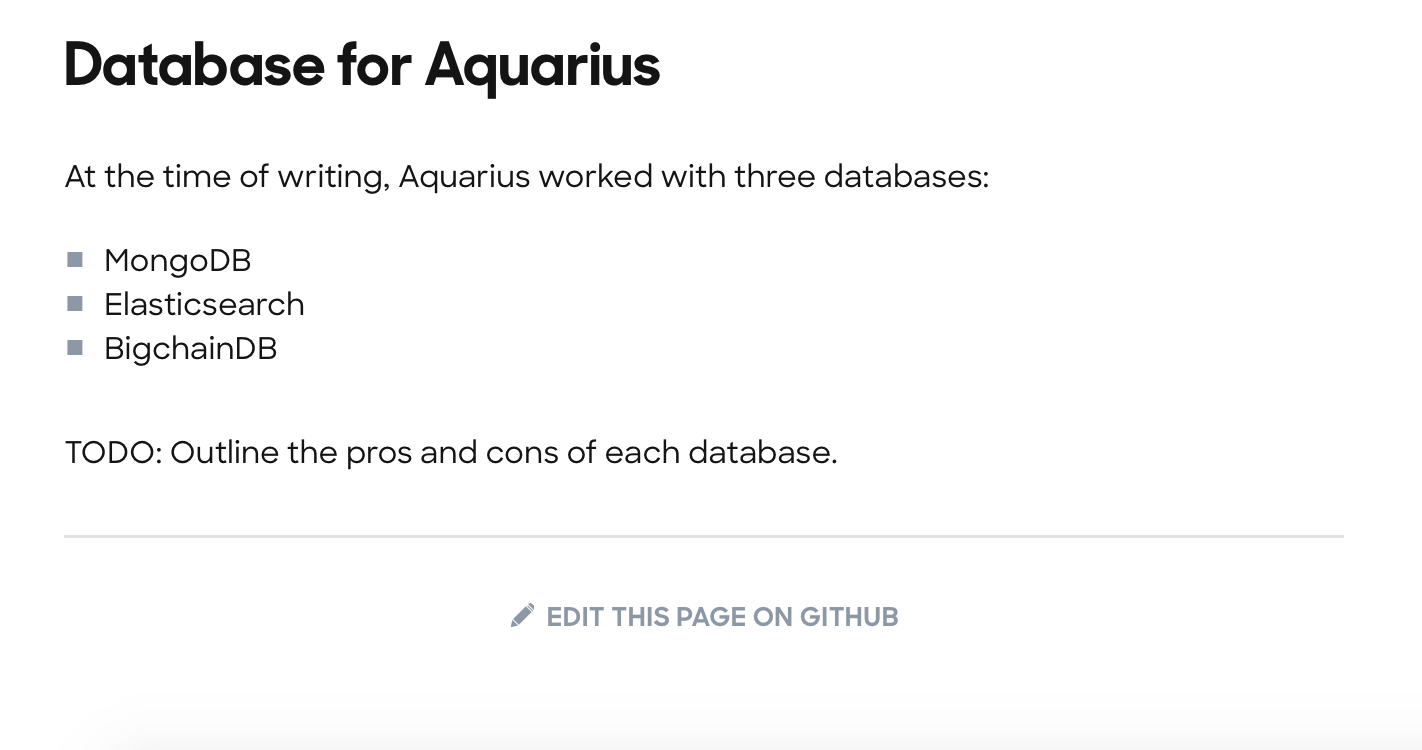This screenshot has width=1422, height=750.
Task: Click the square bullet beside BigchainDB
Action: (75, 347)
